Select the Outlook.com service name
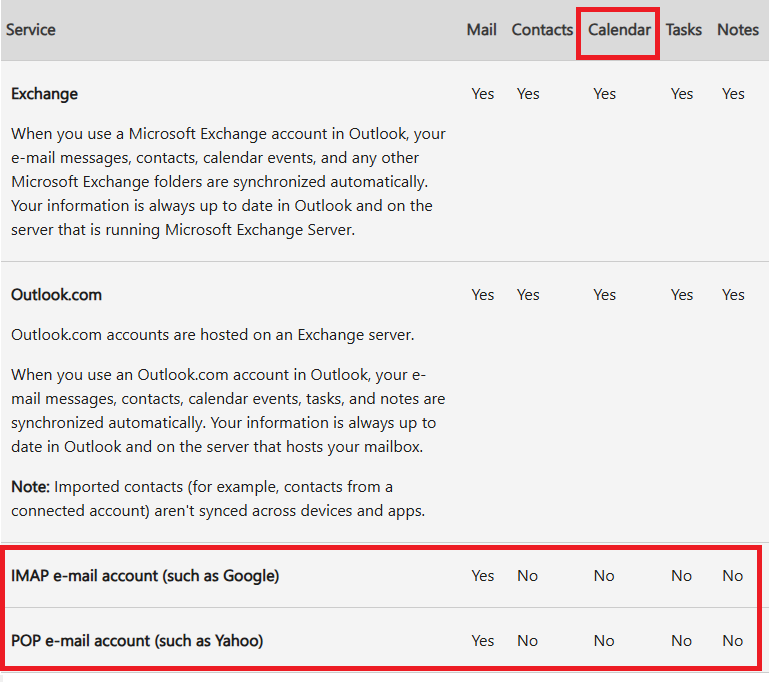Viewport: 776px width, 682px height. tap(56, 294)
